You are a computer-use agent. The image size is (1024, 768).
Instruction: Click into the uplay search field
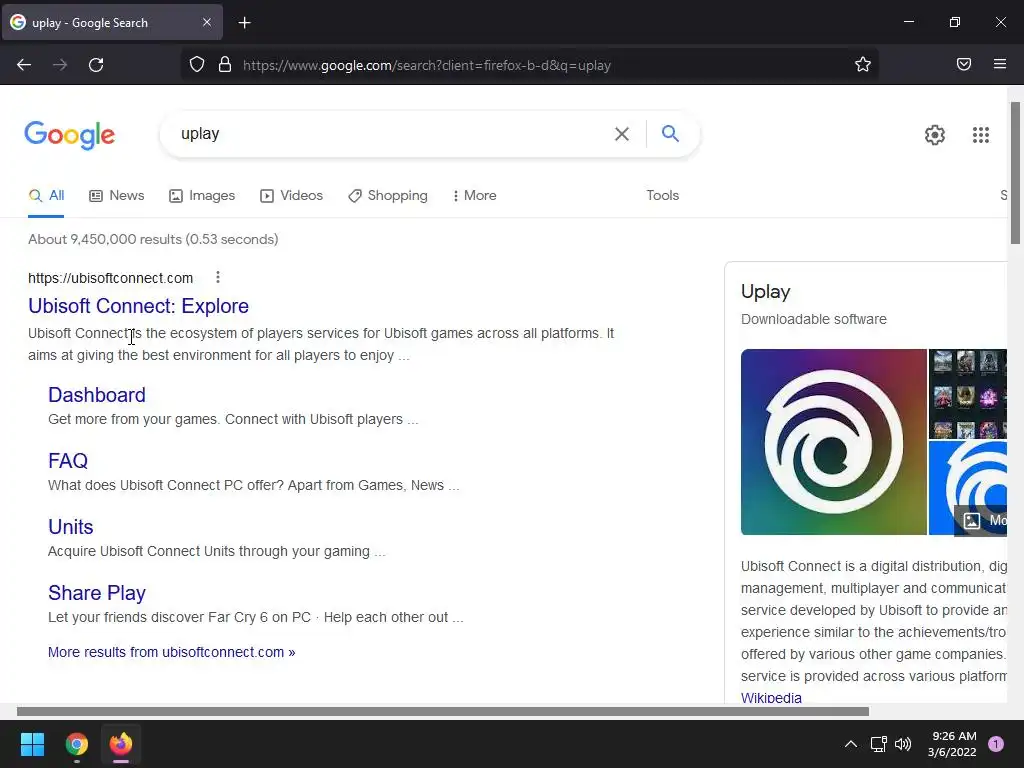pyautogui.click(x=392, y=134)
